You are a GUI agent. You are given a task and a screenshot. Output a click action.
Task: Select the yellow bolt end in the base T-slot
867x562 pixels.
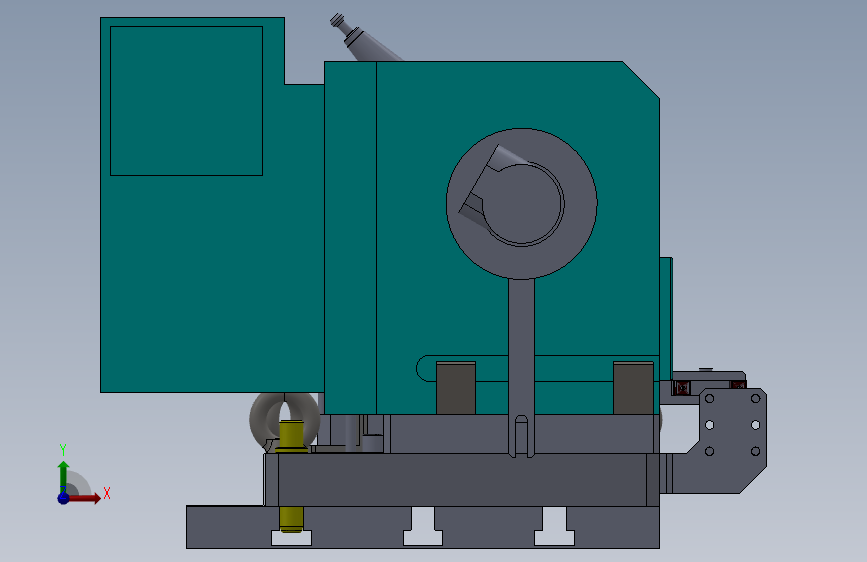coord(291,519)
